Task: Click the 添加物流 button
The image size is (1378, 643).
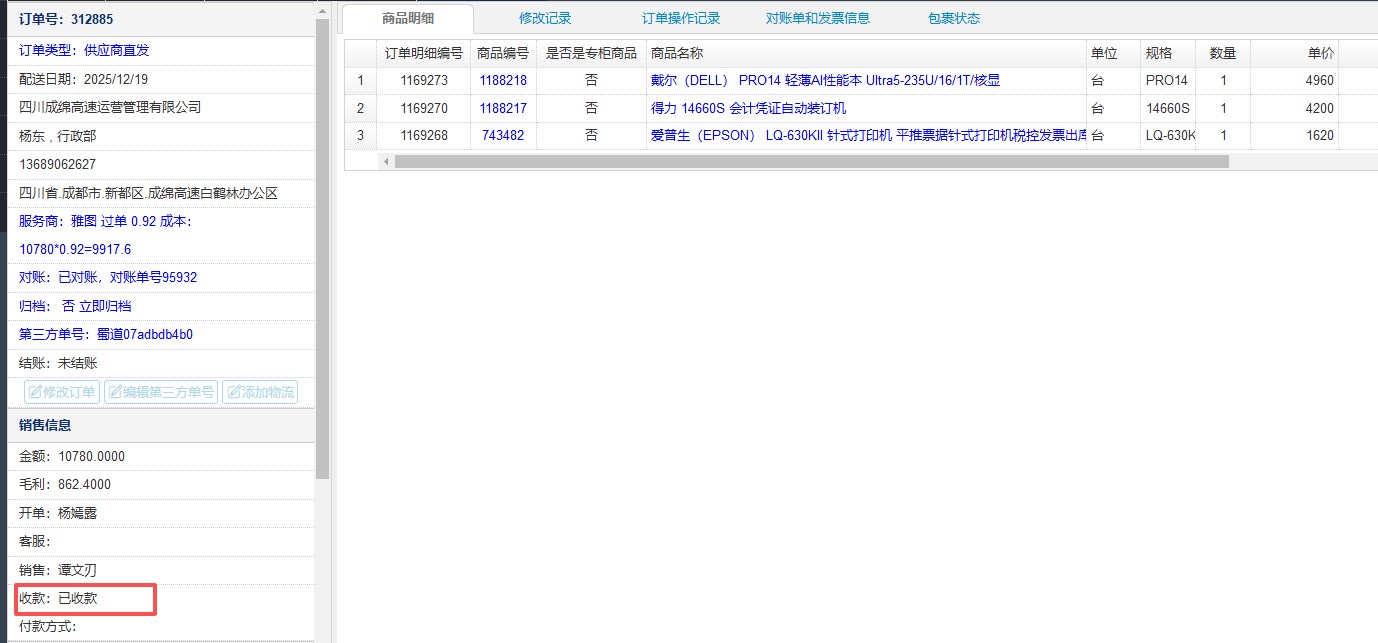Action: pyautogui.click(x=260, y=392)
